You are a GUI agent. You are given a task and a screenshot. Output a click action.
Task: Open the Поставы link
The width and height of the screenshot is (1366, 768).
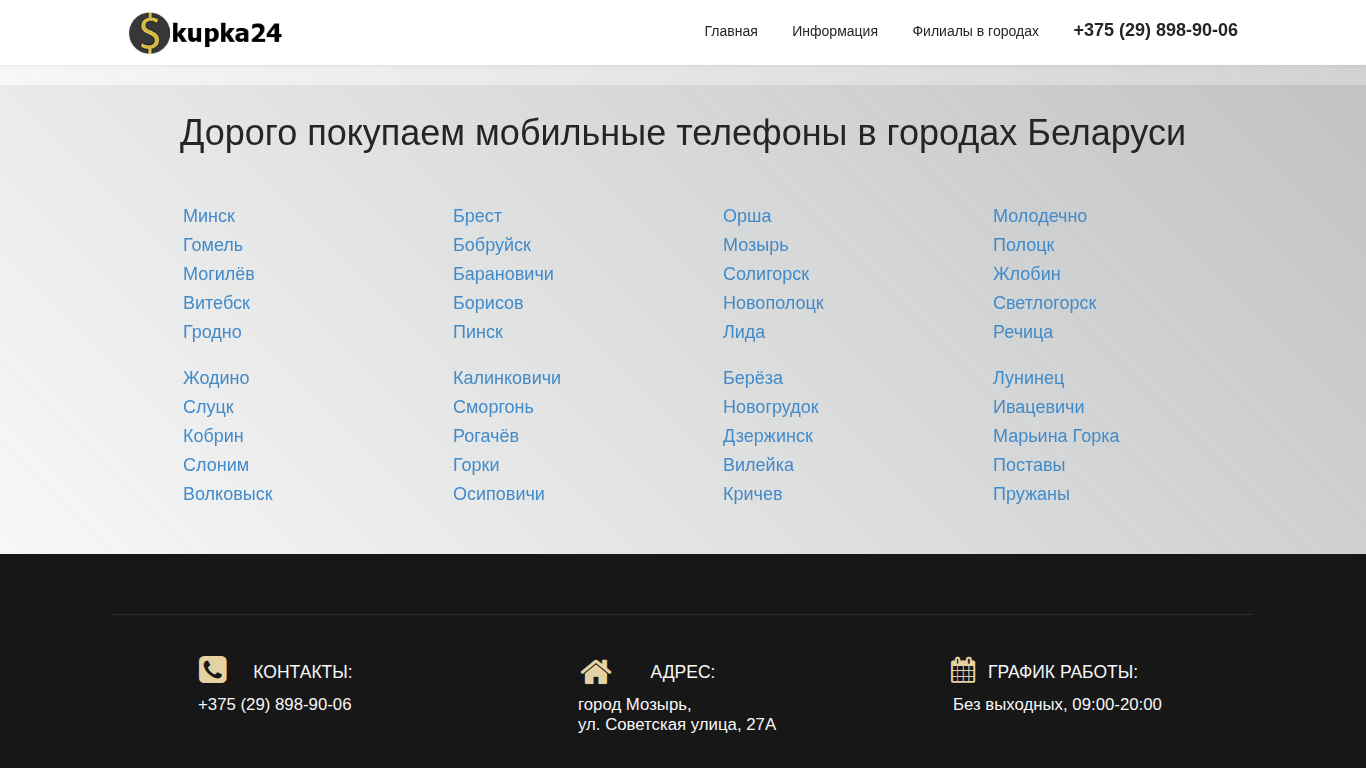pos(1029,465)
